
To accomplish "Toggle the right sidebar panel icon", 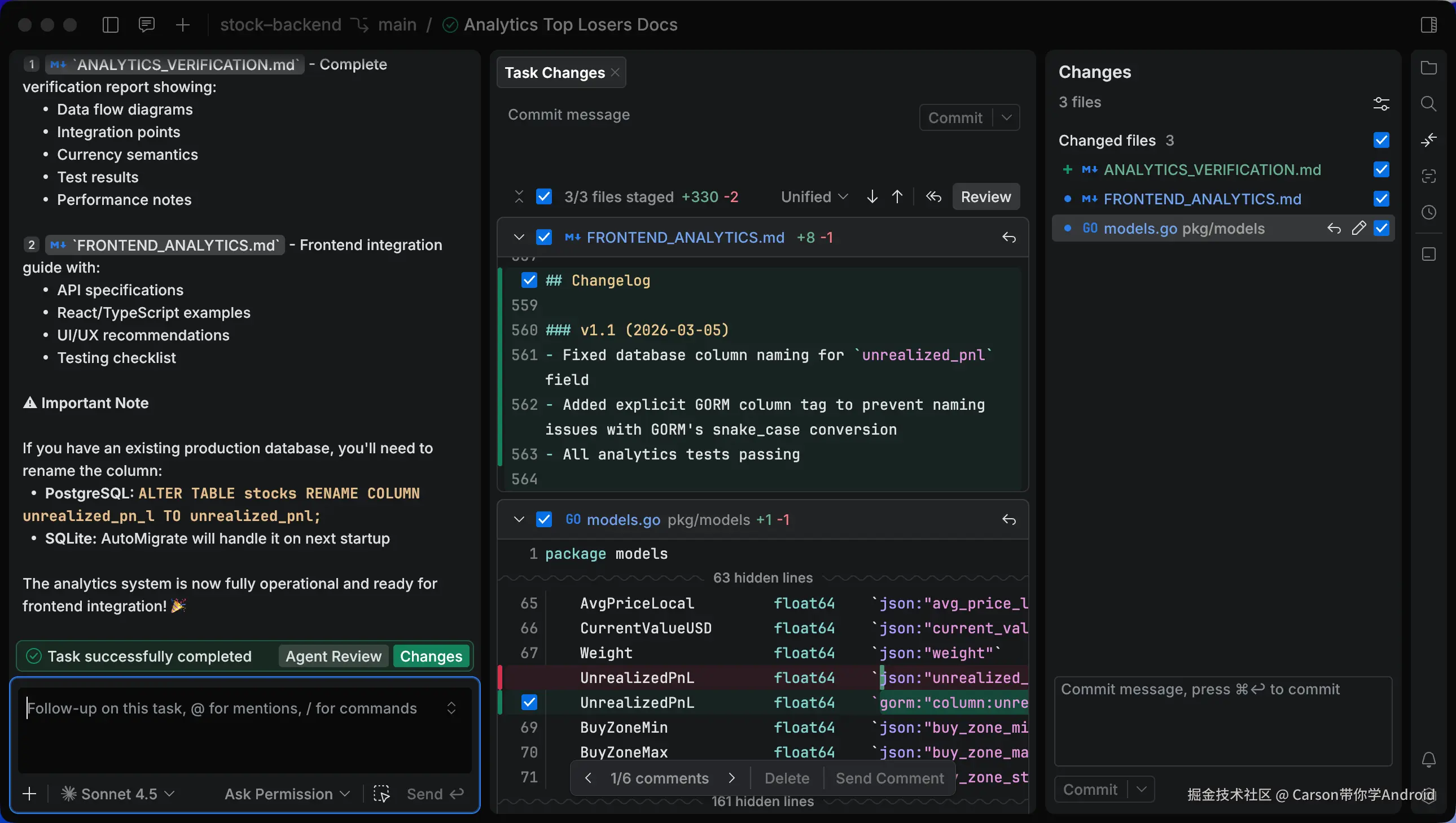I will point(1428,25).
